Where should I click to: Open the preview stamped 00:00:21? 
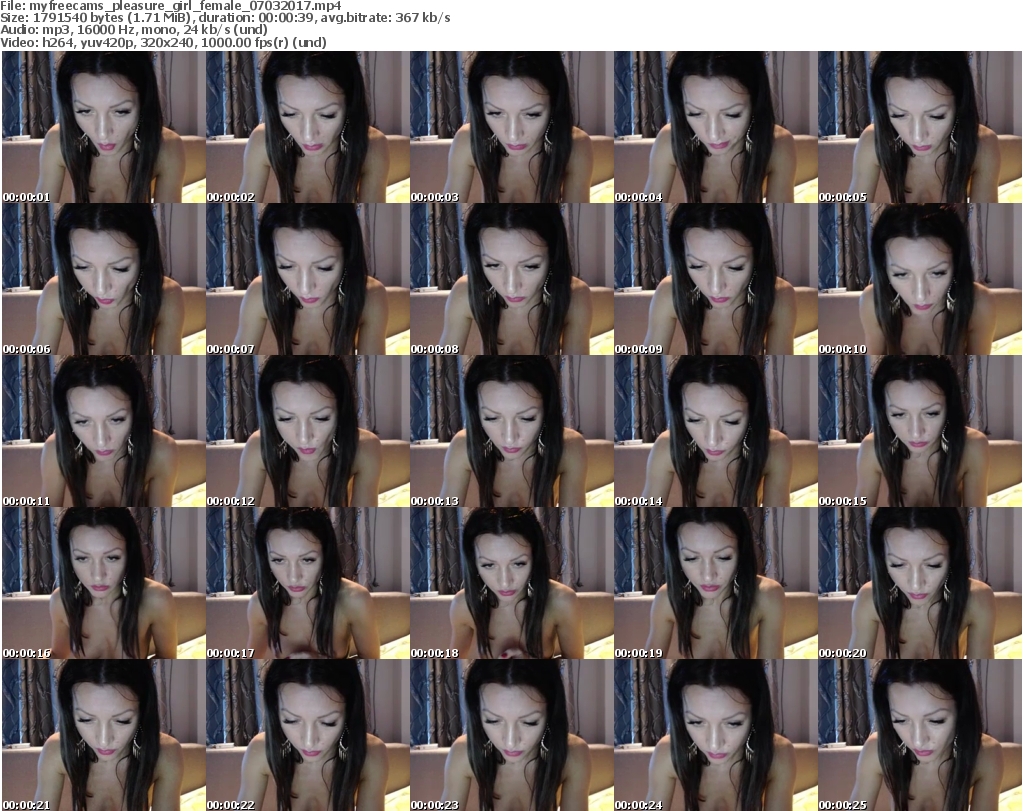pos(104,735)
